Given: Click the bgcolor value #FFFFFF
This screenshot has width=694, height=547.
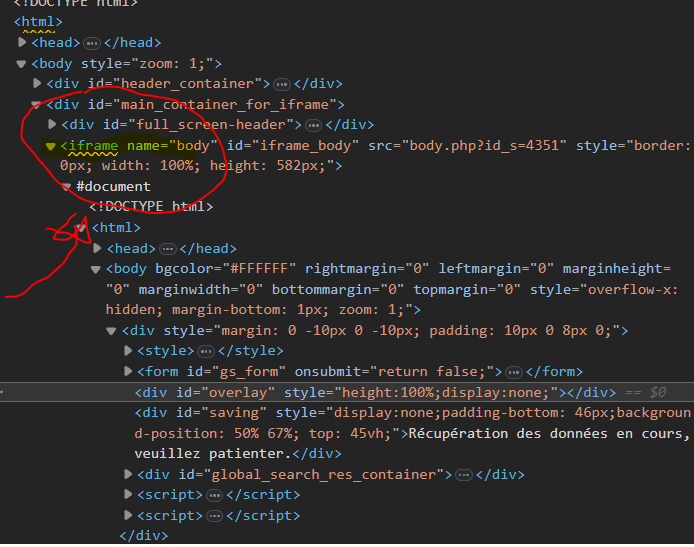Looking at the screenshot, I should click(259, 269).
